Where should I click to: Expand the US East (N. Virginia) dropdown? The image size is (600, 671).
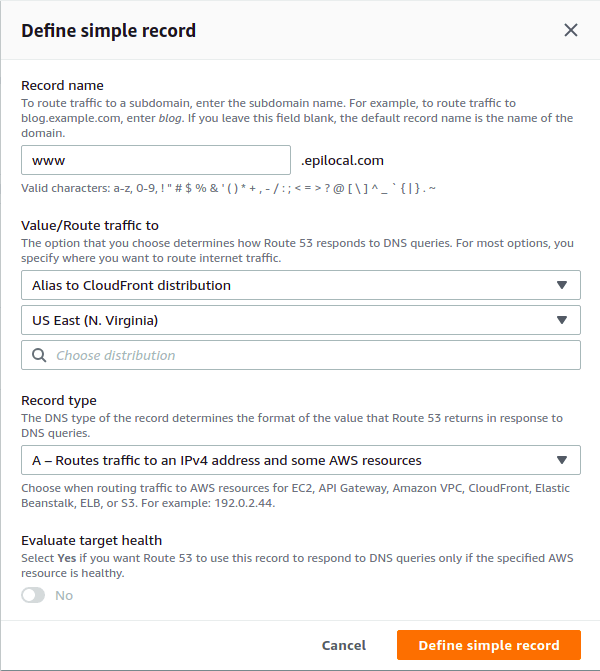click(x=290, y=320)
